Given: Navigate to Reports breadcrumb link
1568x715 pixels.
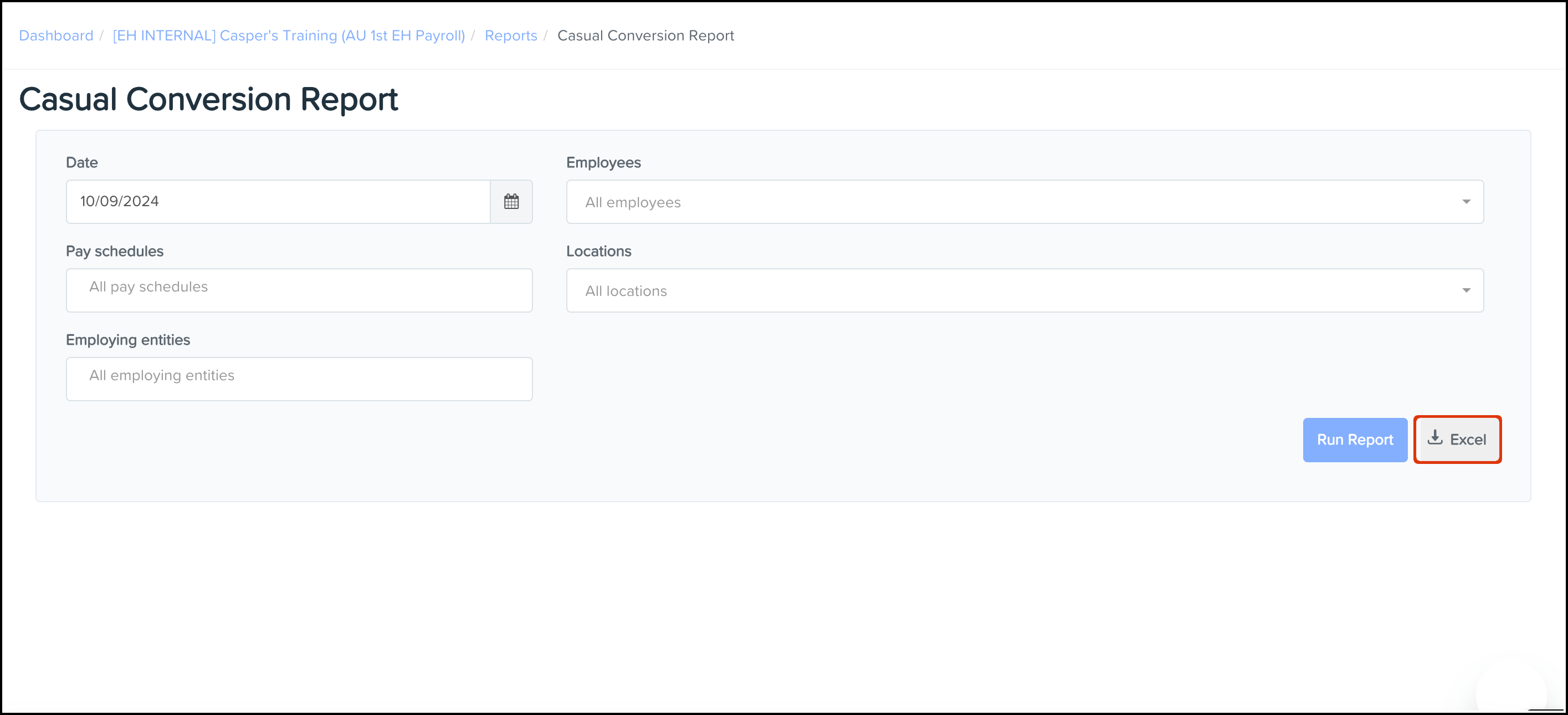Looking at the screenshot, I should [511, 36].
